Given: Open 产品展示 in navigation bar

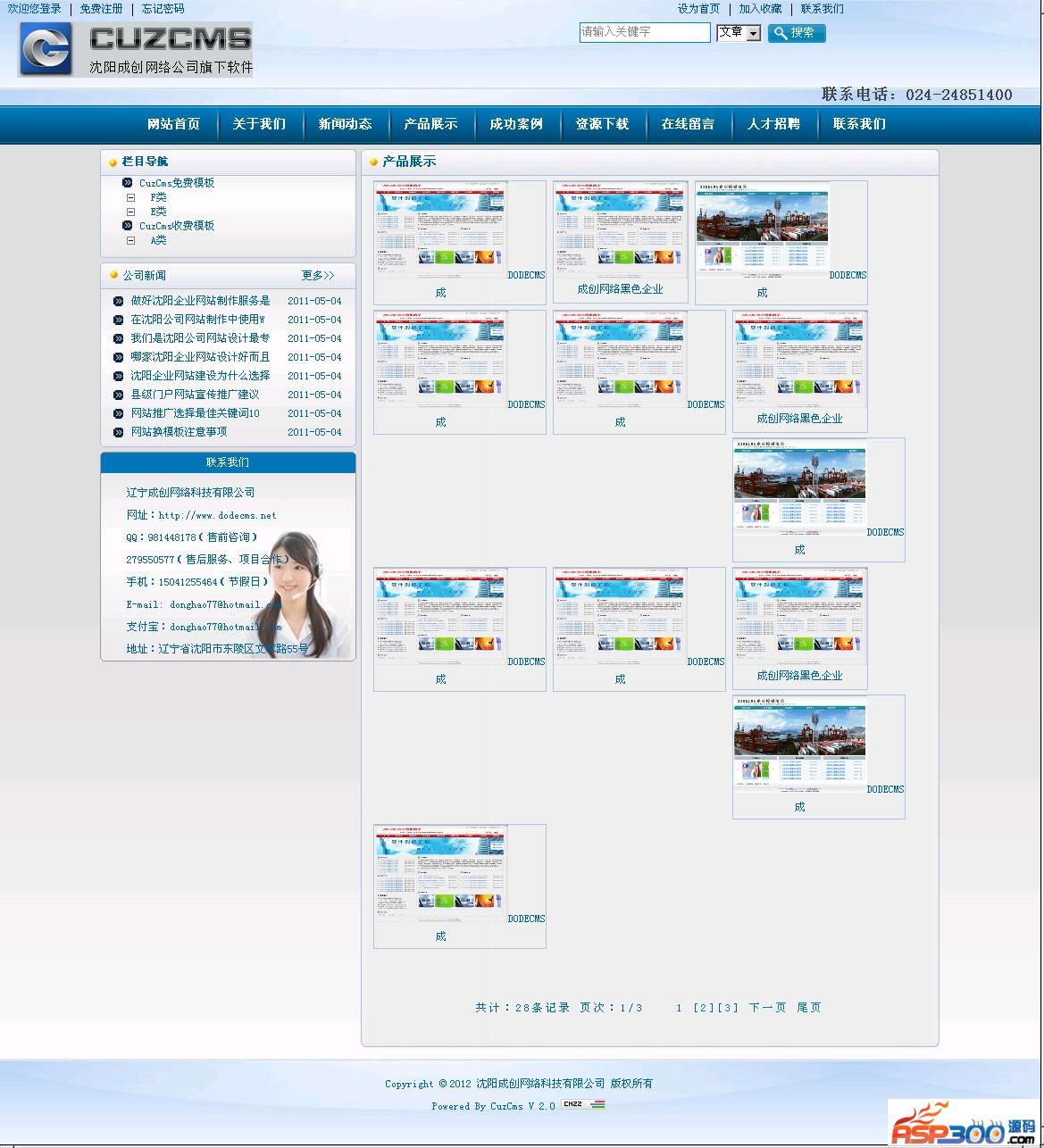Looking at the screenshot, I should click(x=431, y=124).
